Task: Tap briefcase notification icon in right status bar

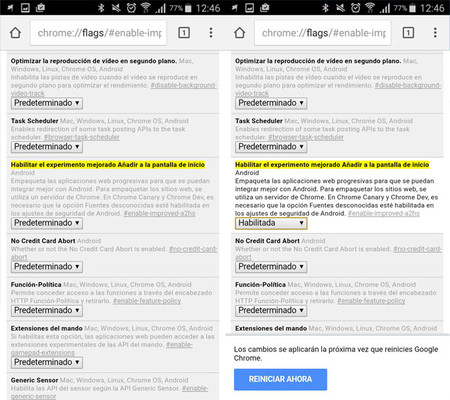Action: tap(265, 8)
